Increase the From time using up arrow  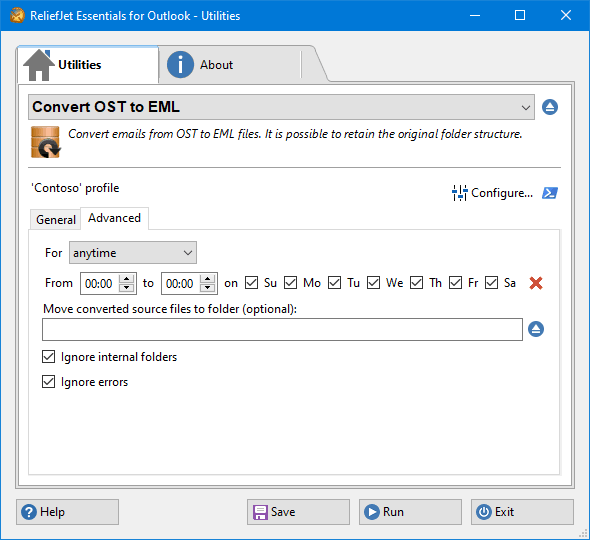(127, 279)
